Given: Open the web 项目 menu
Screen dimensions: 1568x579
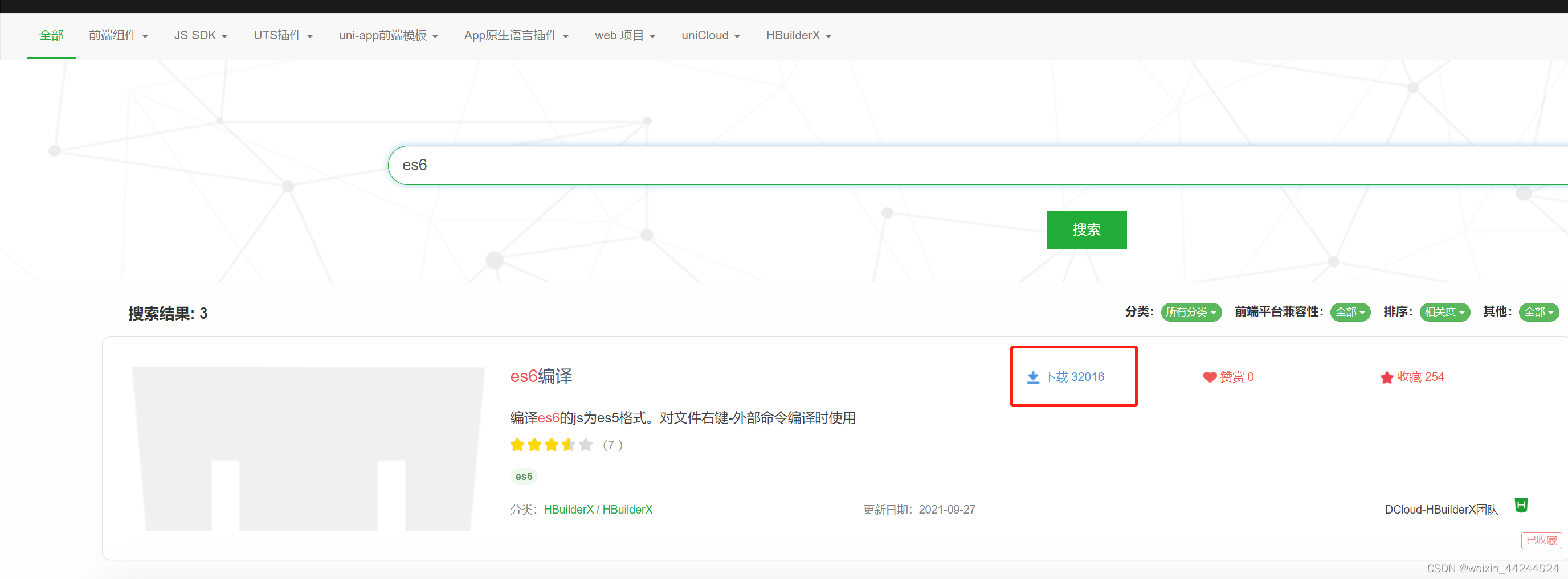Looking at the screenshot, I should click(625, 35).
